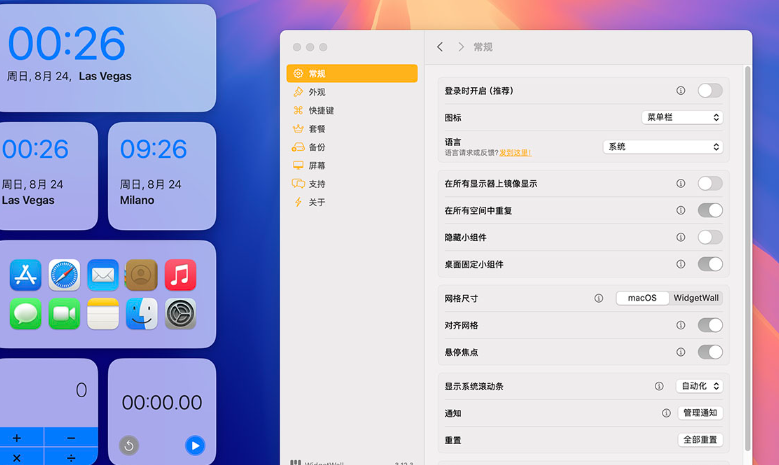Show info for 在所有显示器上镜像显示
This screenshot has width=779, height=465.
681,183
